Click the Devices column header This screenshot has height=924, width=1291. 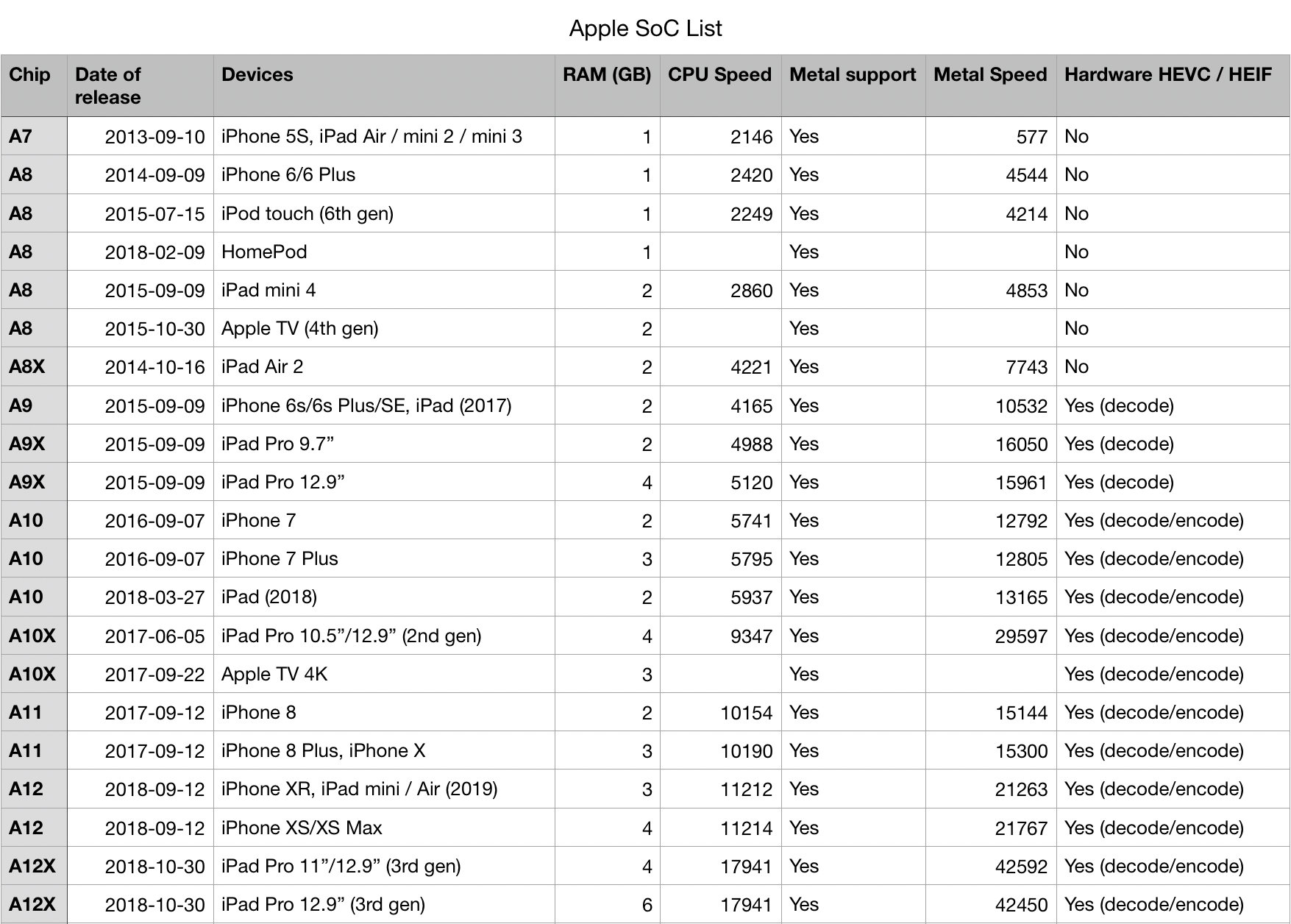click(x=384, y=85)
